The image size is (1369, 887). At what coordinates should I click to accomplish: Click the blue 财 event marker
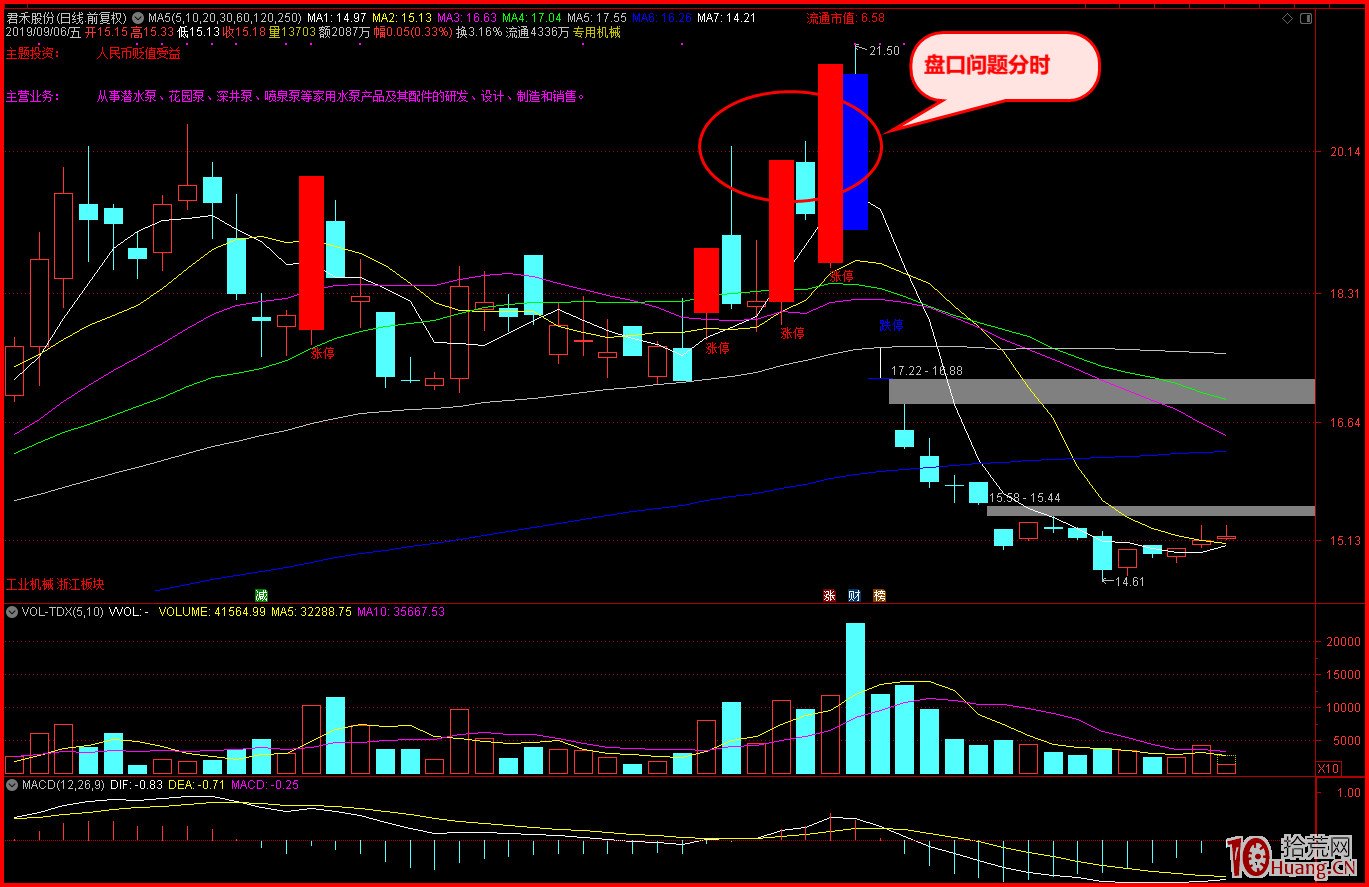coord(854,595)
